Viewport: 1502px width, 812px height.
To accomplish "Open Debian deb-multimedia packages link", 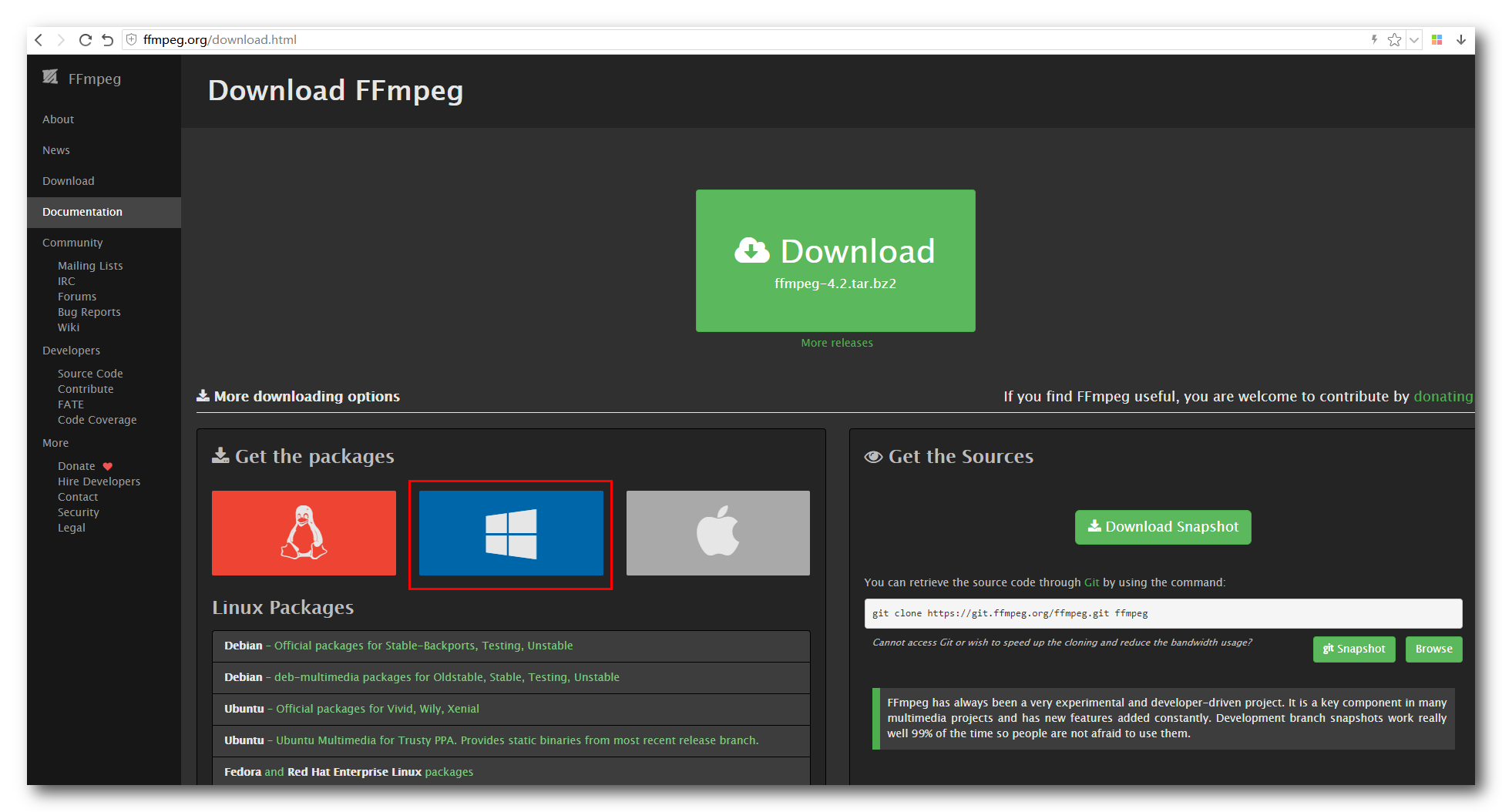I will point(447,677).
